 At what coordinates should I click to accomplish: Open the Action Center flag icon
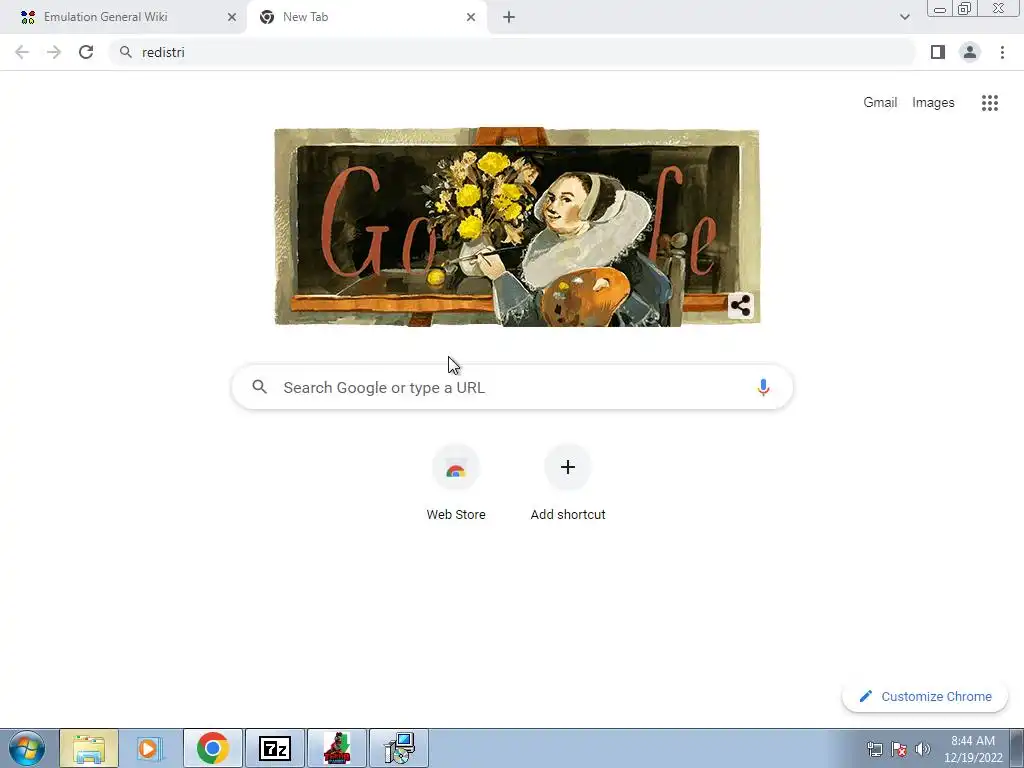[899, 749]
